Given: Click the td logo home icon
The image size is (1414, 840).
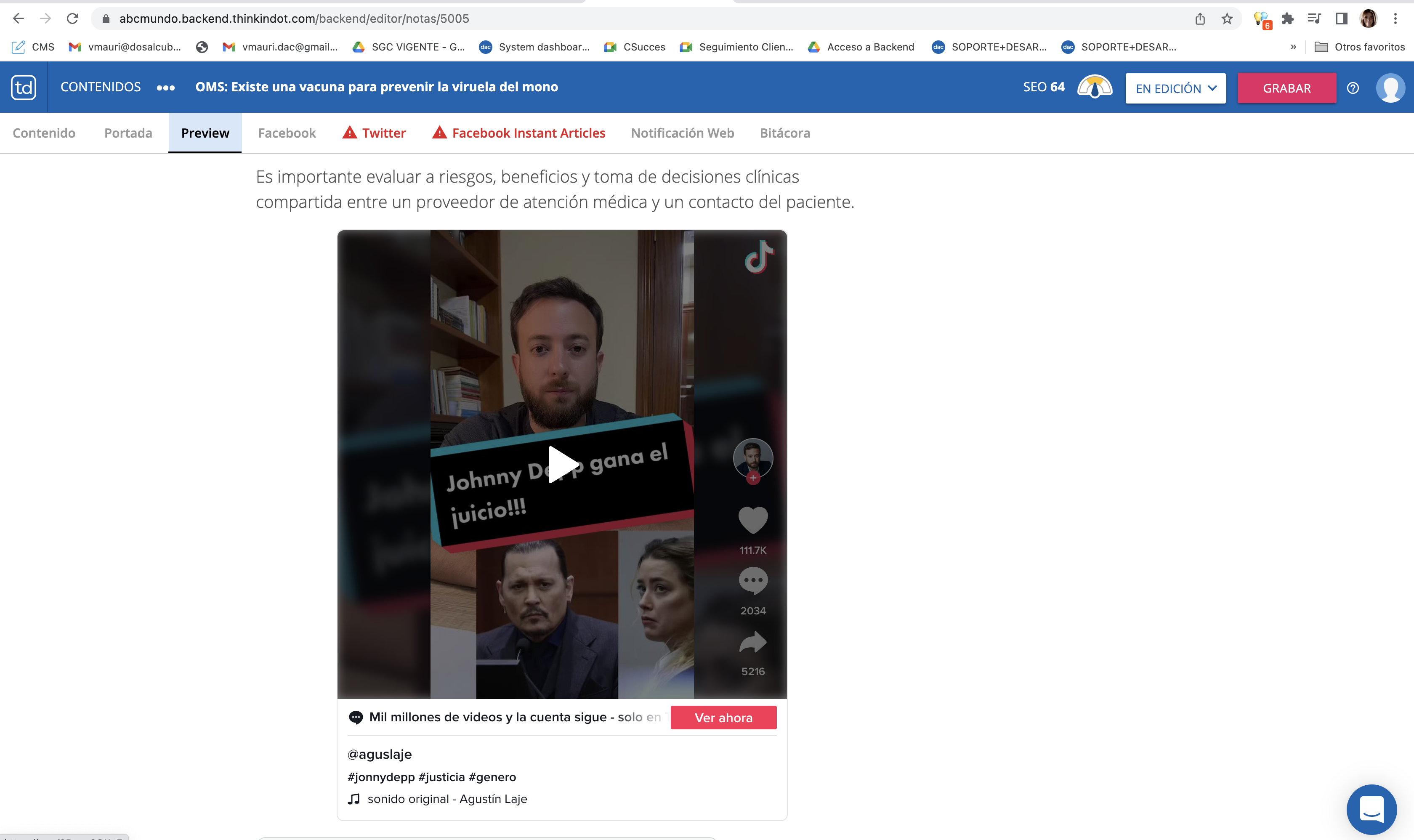Looking at the screenshot, I should click(x=23, y=87).
